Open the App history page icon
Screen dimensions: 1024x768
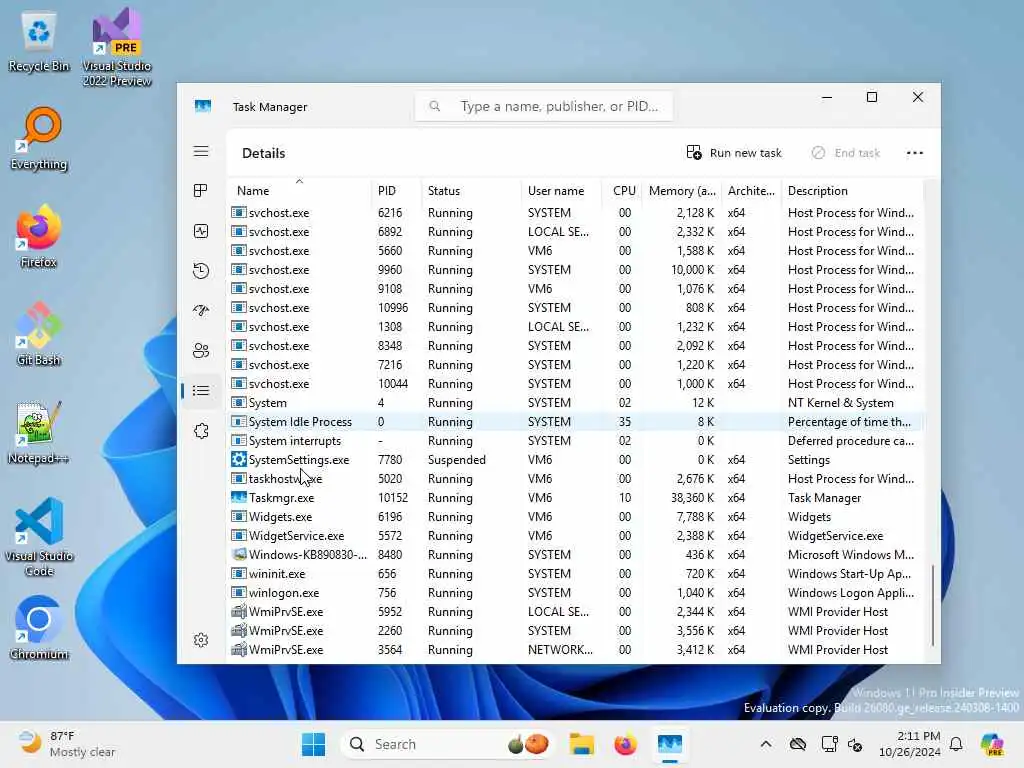point(201,270)
